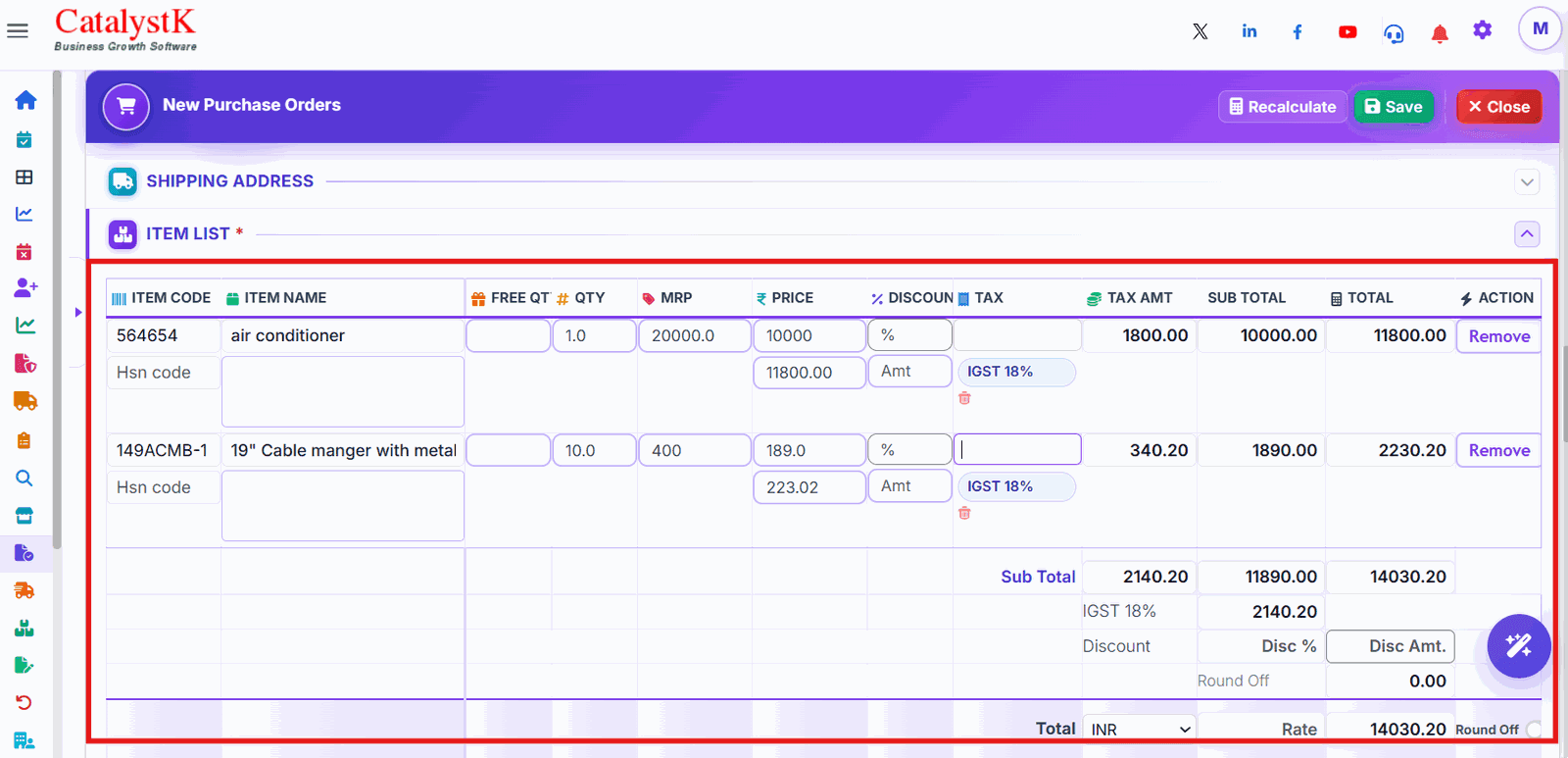Click the Amt discount field on Cable manger row

point(909,485)
